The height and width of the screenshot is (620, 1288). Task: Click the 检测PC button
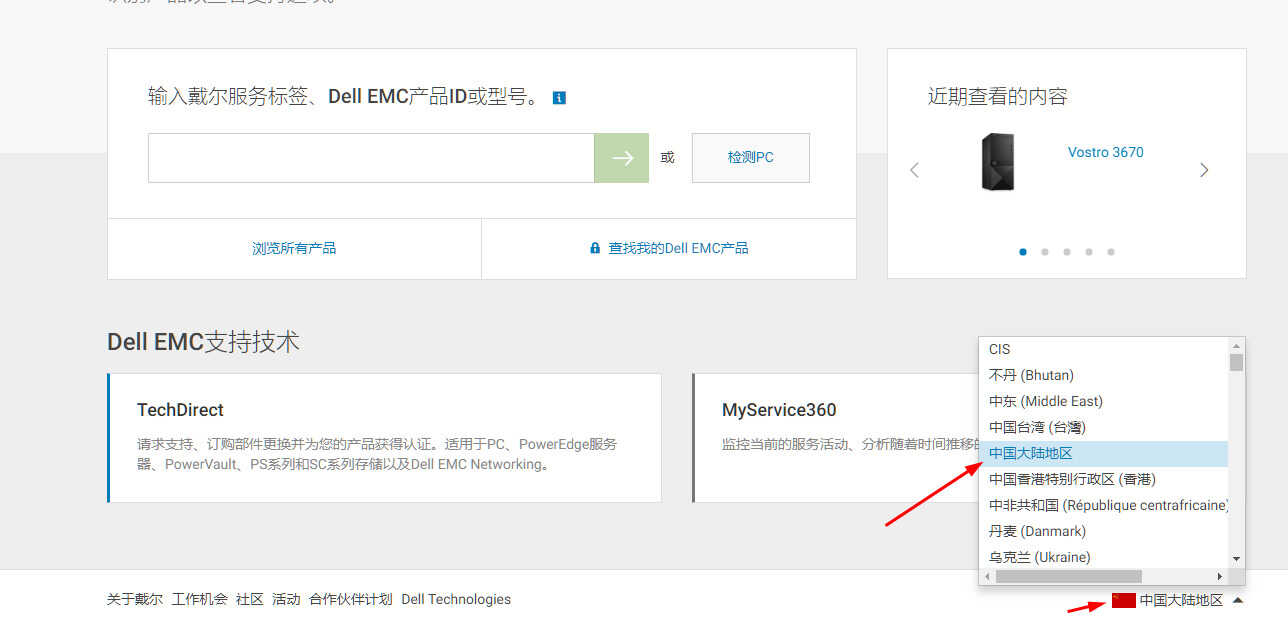pos(751,158)
